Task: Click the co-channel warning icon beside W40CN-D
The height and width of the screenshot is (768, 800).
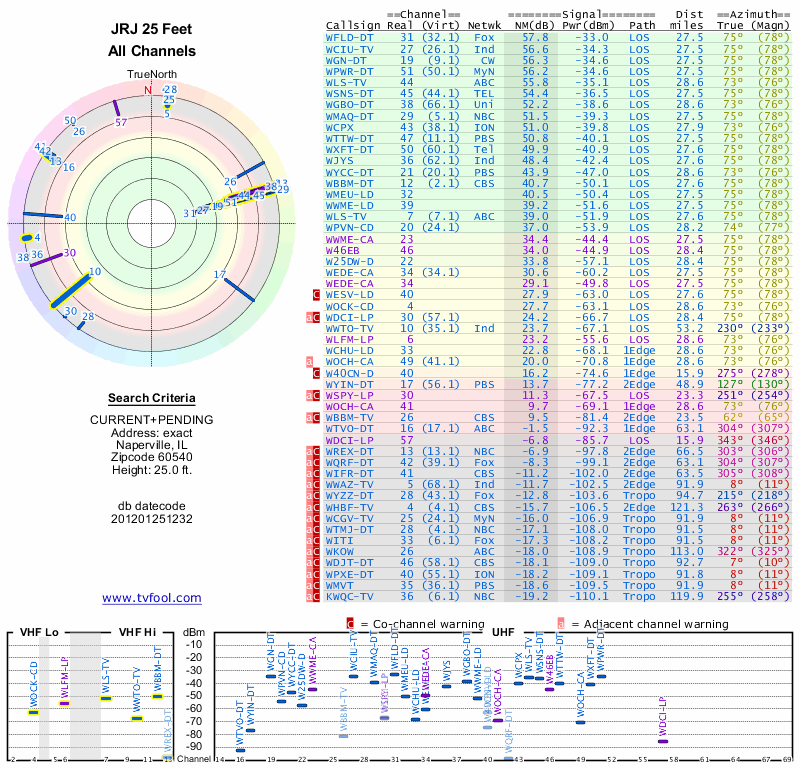Action: tap(316, 373)
